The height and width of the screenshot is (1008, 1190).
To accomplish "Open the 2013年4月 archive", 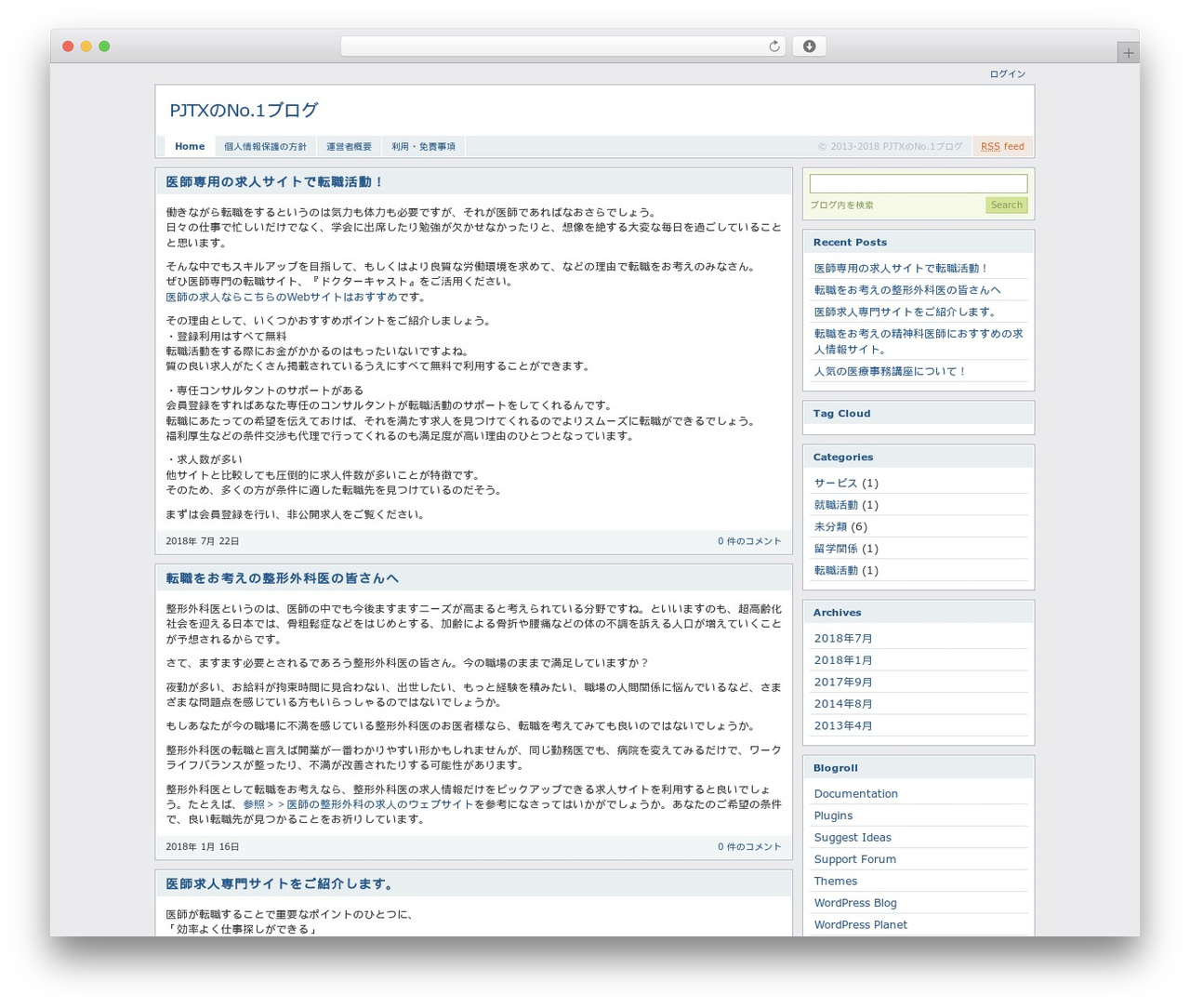I will 843,726.
